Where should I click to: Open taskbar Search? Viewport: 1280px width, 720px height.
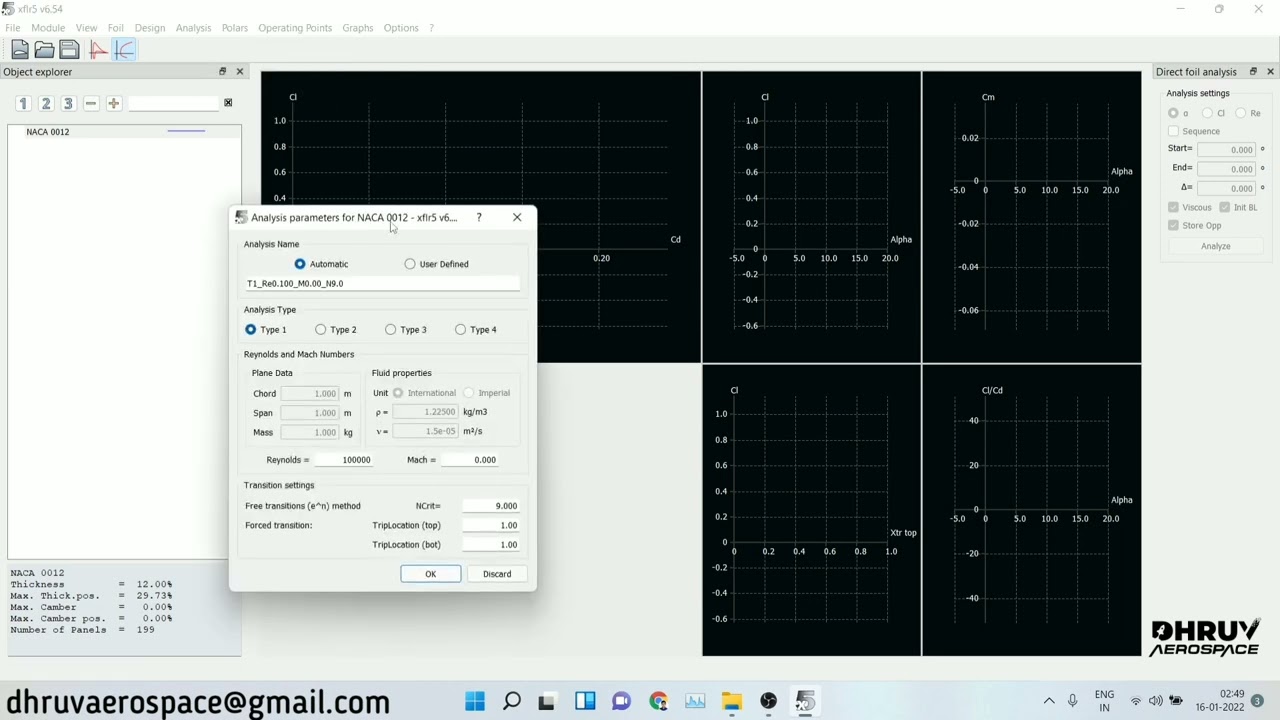(x=511, y=701)
